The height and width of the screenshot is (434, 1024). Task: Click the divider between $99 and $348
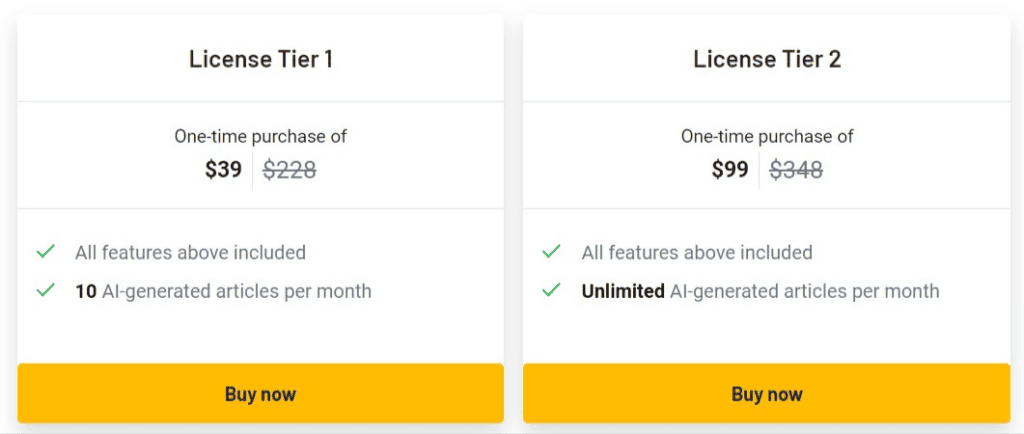[x=759, y=170]
